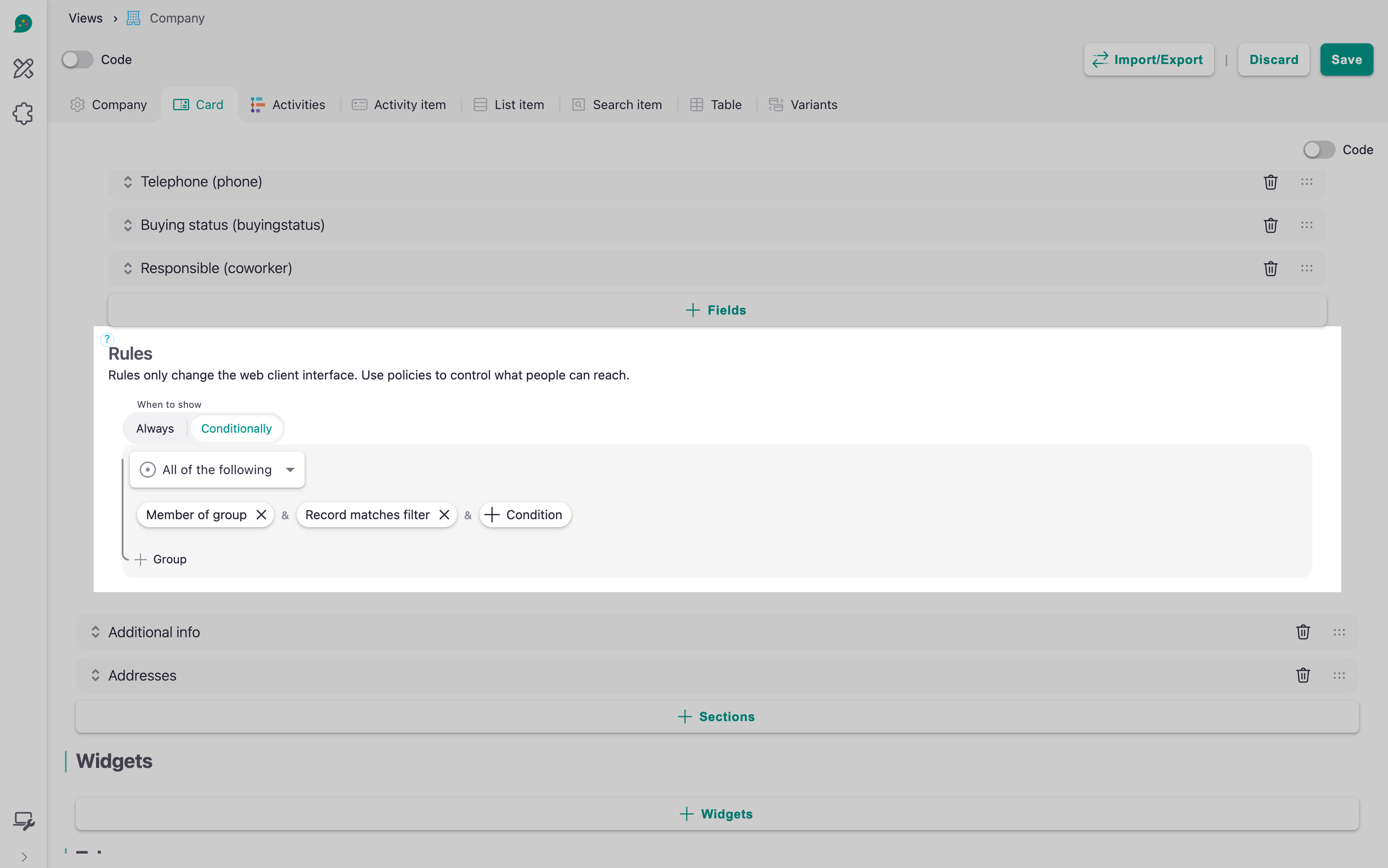Open Import/Export
Viewport: 1388px width, 868px height.
pos(1149,59)
